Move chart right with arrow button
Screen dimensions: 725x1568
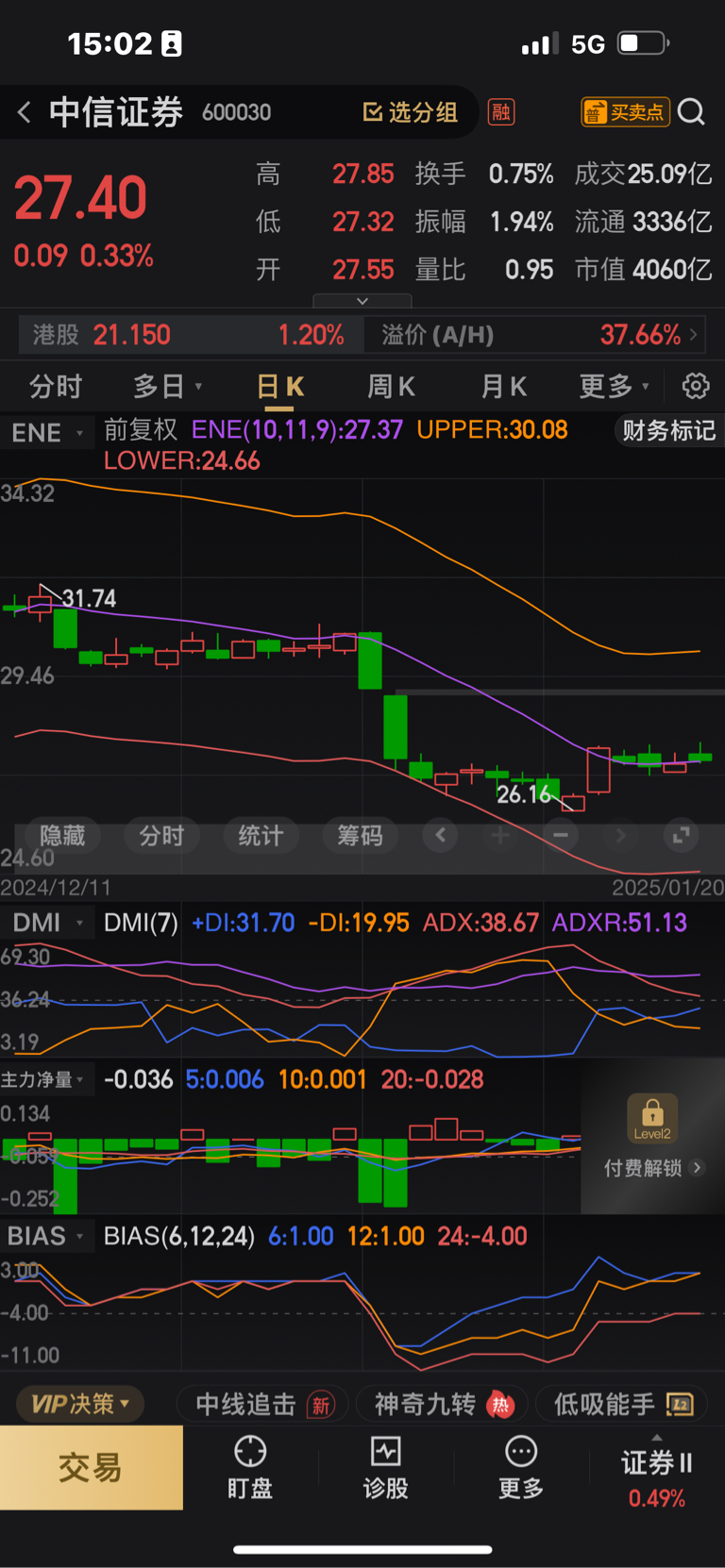coord(620,835)
